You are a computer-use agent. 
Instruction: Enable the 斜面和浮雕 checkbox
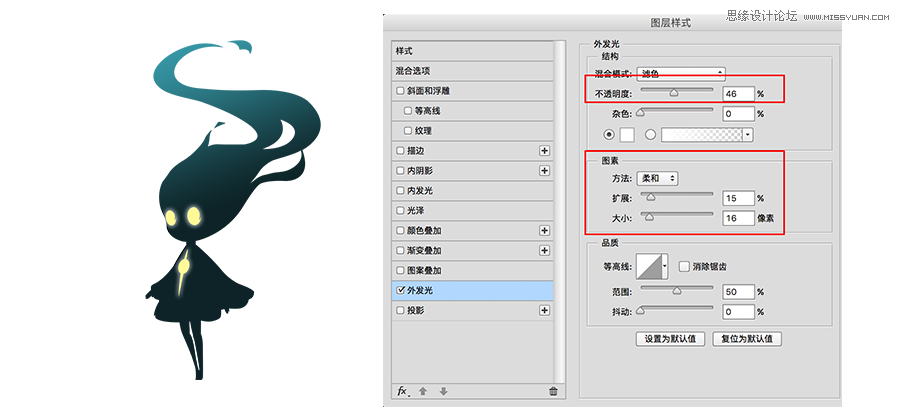tap(400, 91)
